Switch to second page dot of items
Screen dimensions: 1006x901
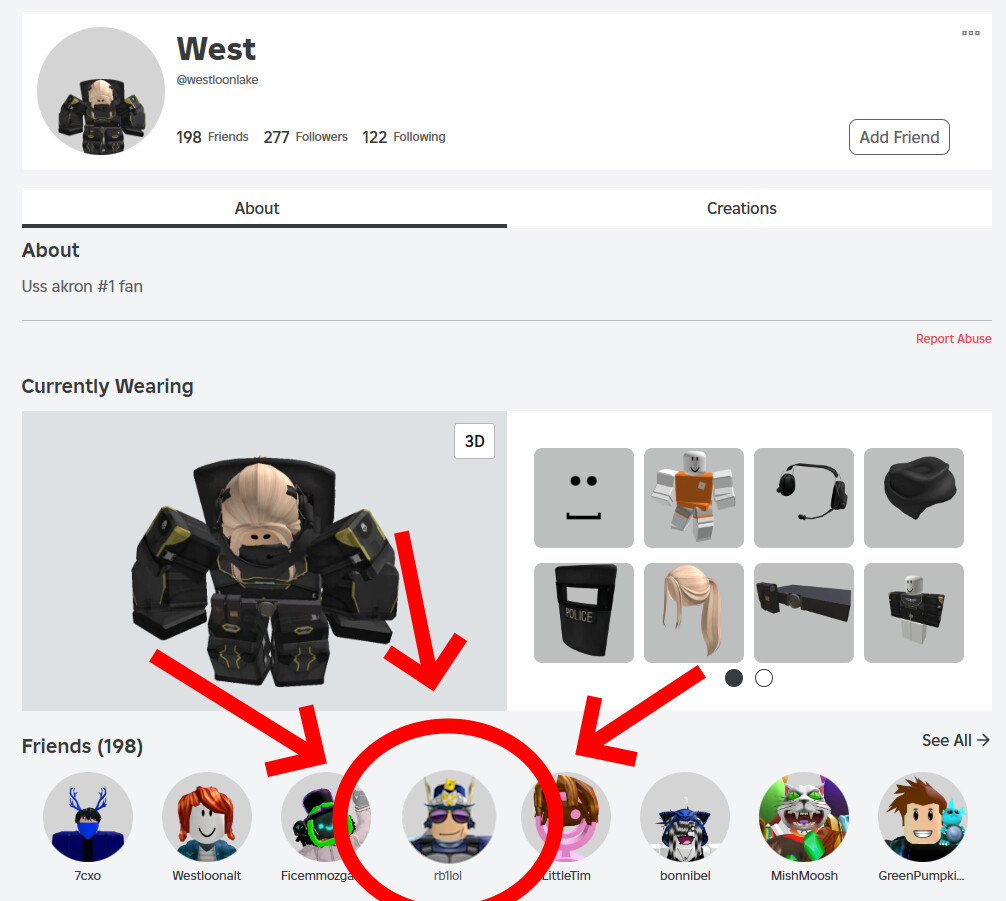tap(763, 678)
